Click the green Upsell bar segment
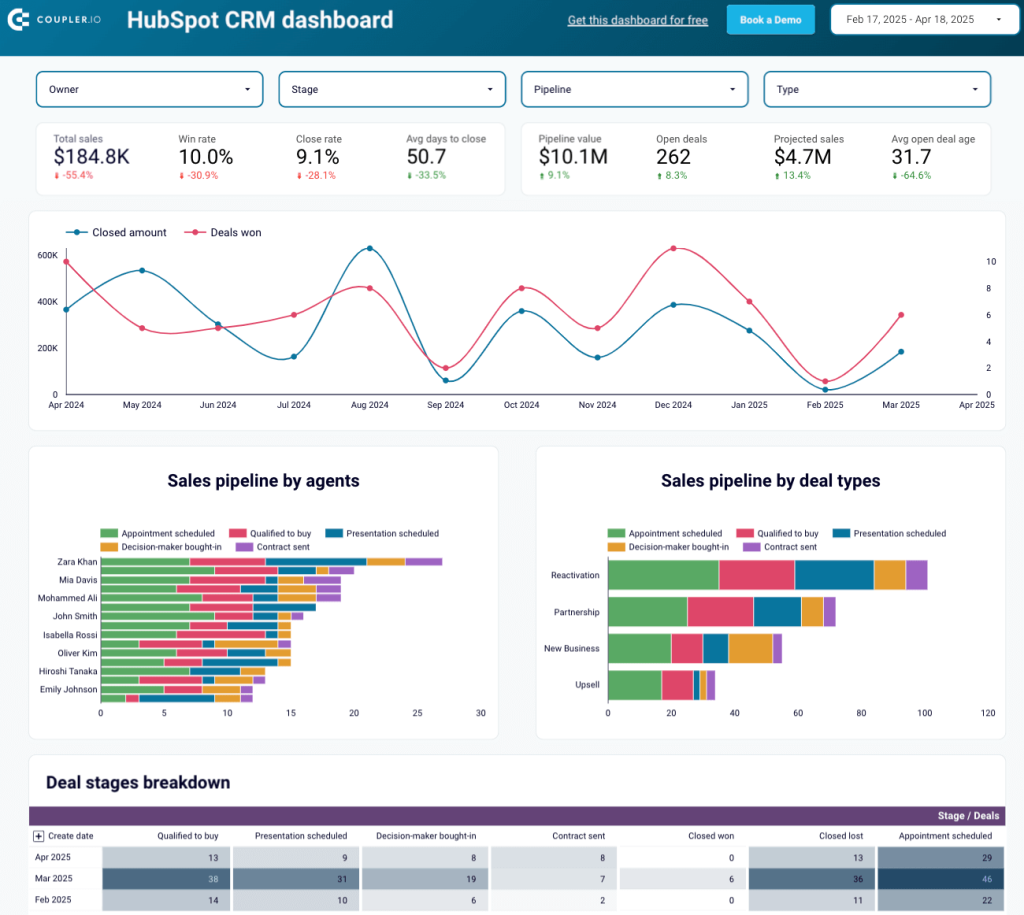Image resolution: width=1024 pixels, height=915 pixels. tap(635, 685)
